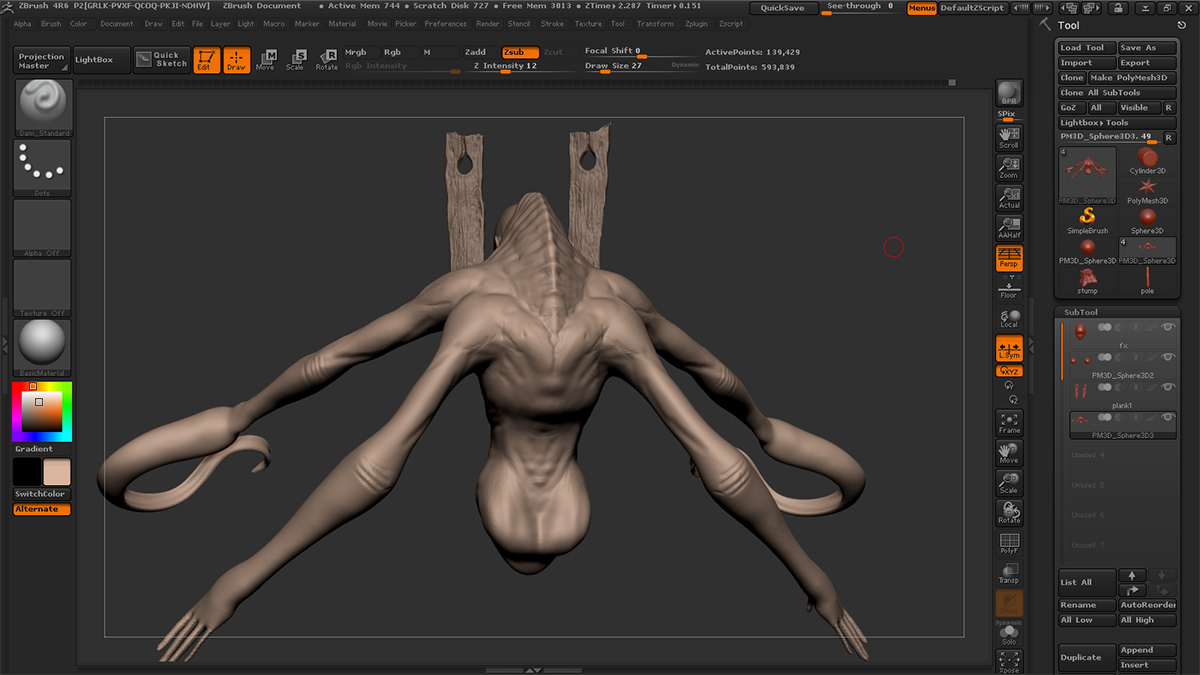Activate Scale mode in the top shelf
Screen dimensions: 1200x675
[x=295, y=60]
